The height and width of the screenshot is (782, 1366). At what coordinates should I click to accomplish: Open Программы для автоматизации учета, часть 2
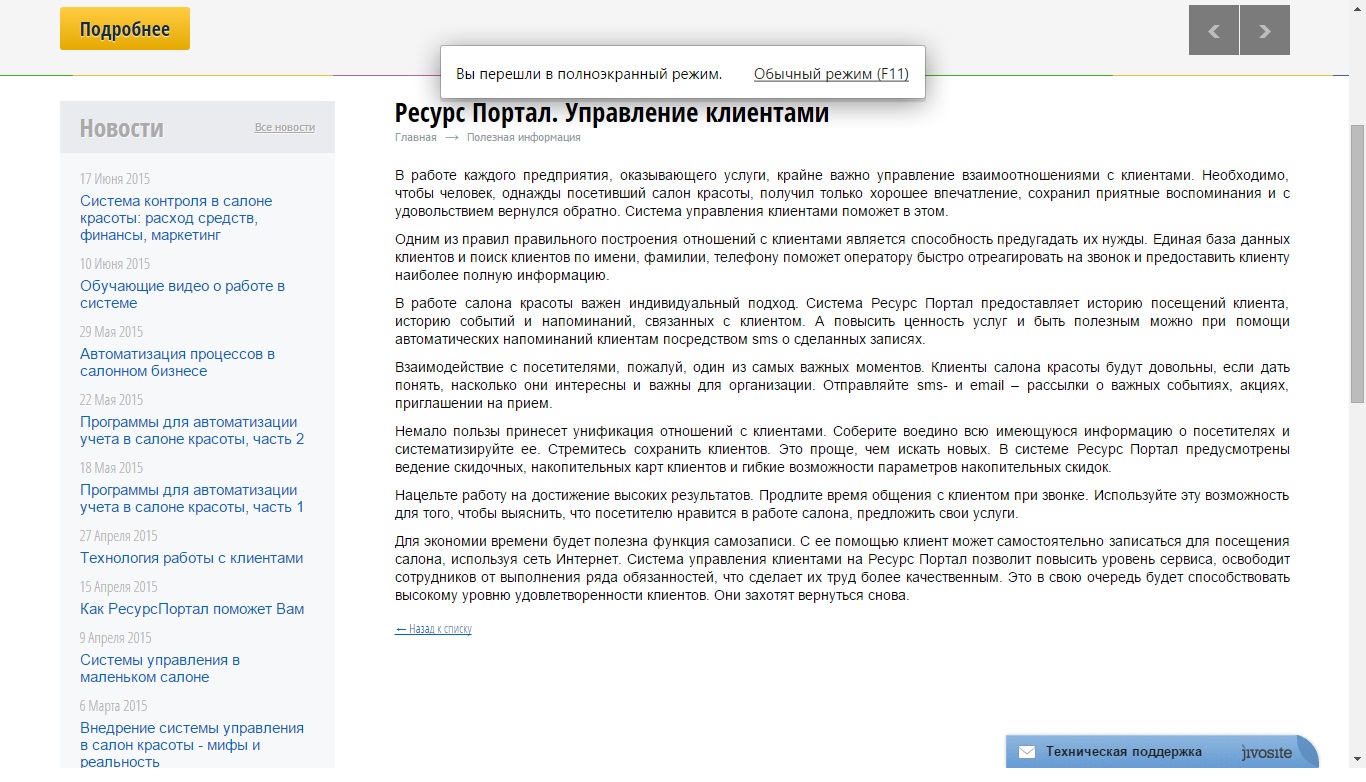[x=192, y=430]
